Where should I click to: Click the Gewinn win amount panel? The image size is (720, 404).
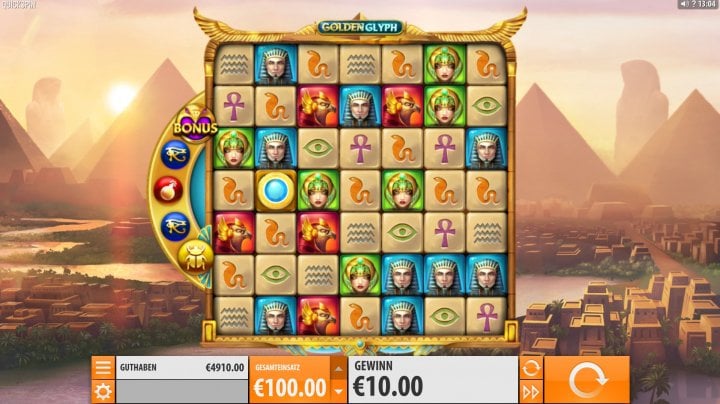(x=433, y=380)
